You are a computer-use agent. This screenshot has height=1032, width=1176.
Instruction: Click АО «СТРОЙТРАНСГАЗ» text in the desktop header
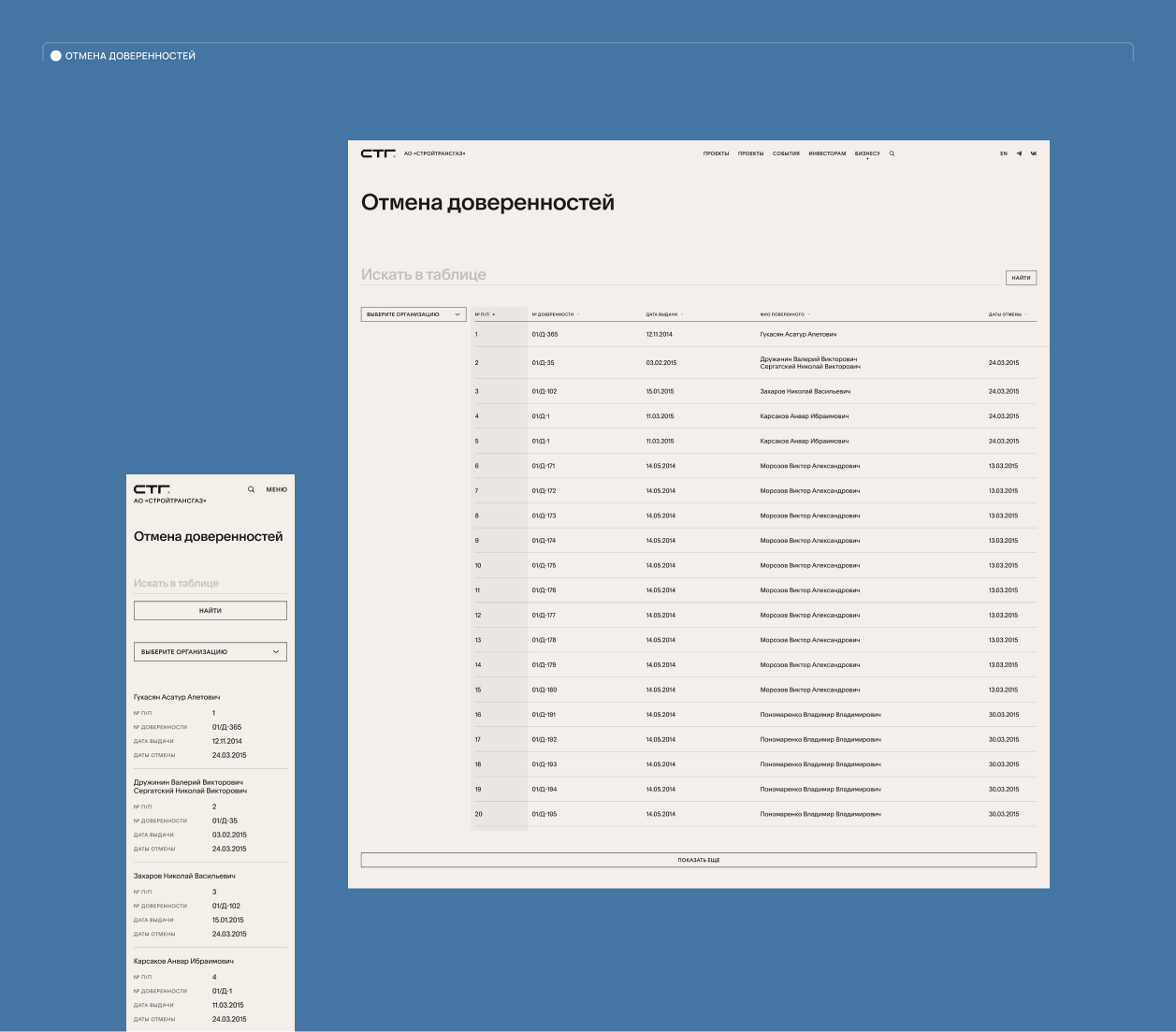tap(435, 153)
